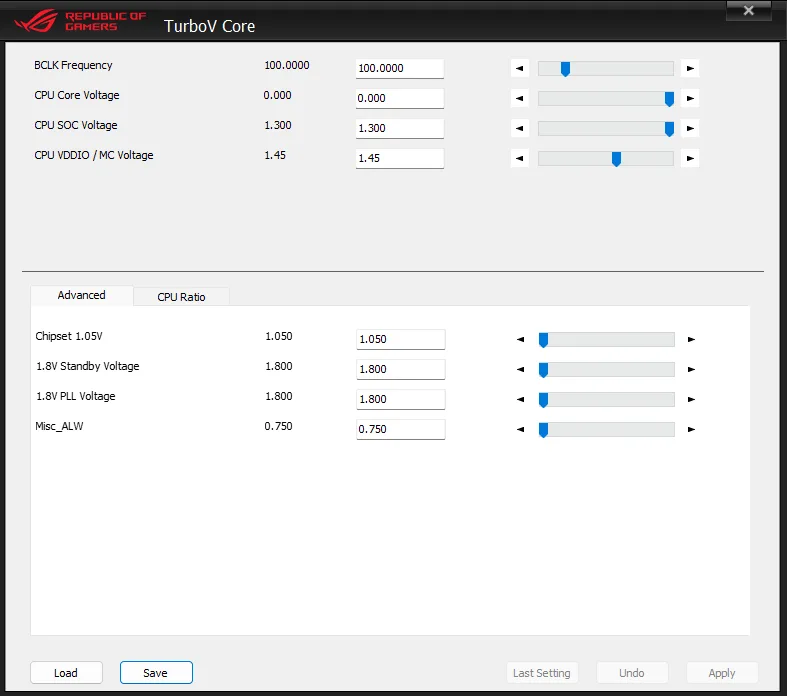Apply the voltage settings
The height and width of the screenshot is (696, 787).
coord(722,672)
